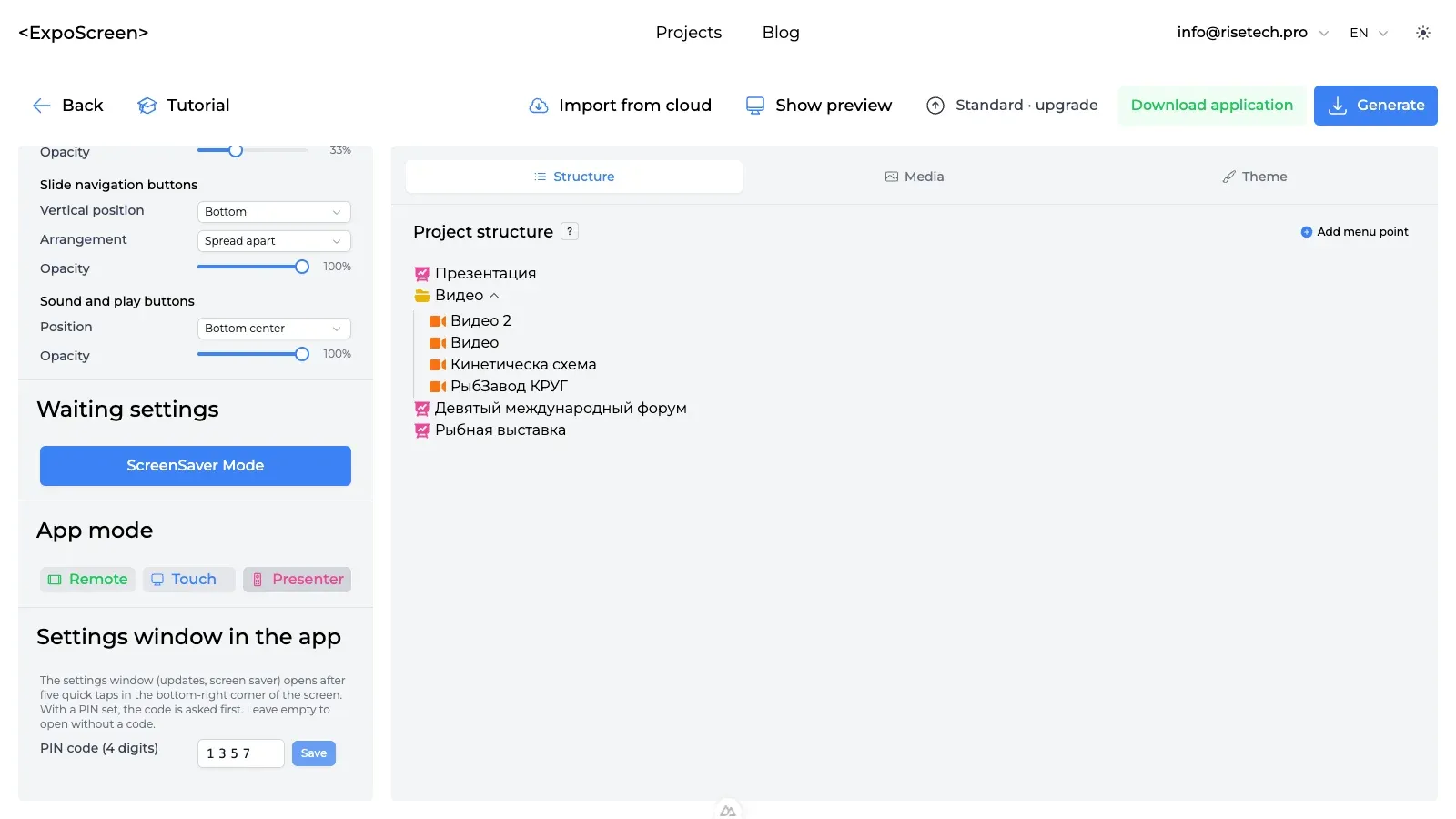This screenshot has width=1456, height=819.
Task: Open the EN language dropdown
Action: [1369, 33]
